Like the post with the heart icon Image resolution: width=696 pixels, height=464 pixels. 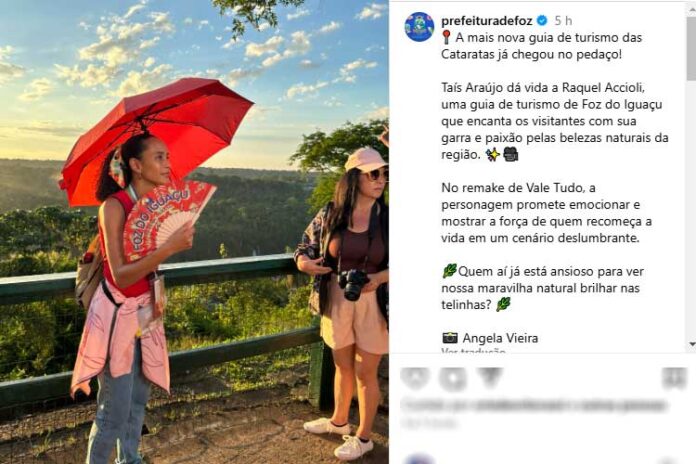point(415,377)
